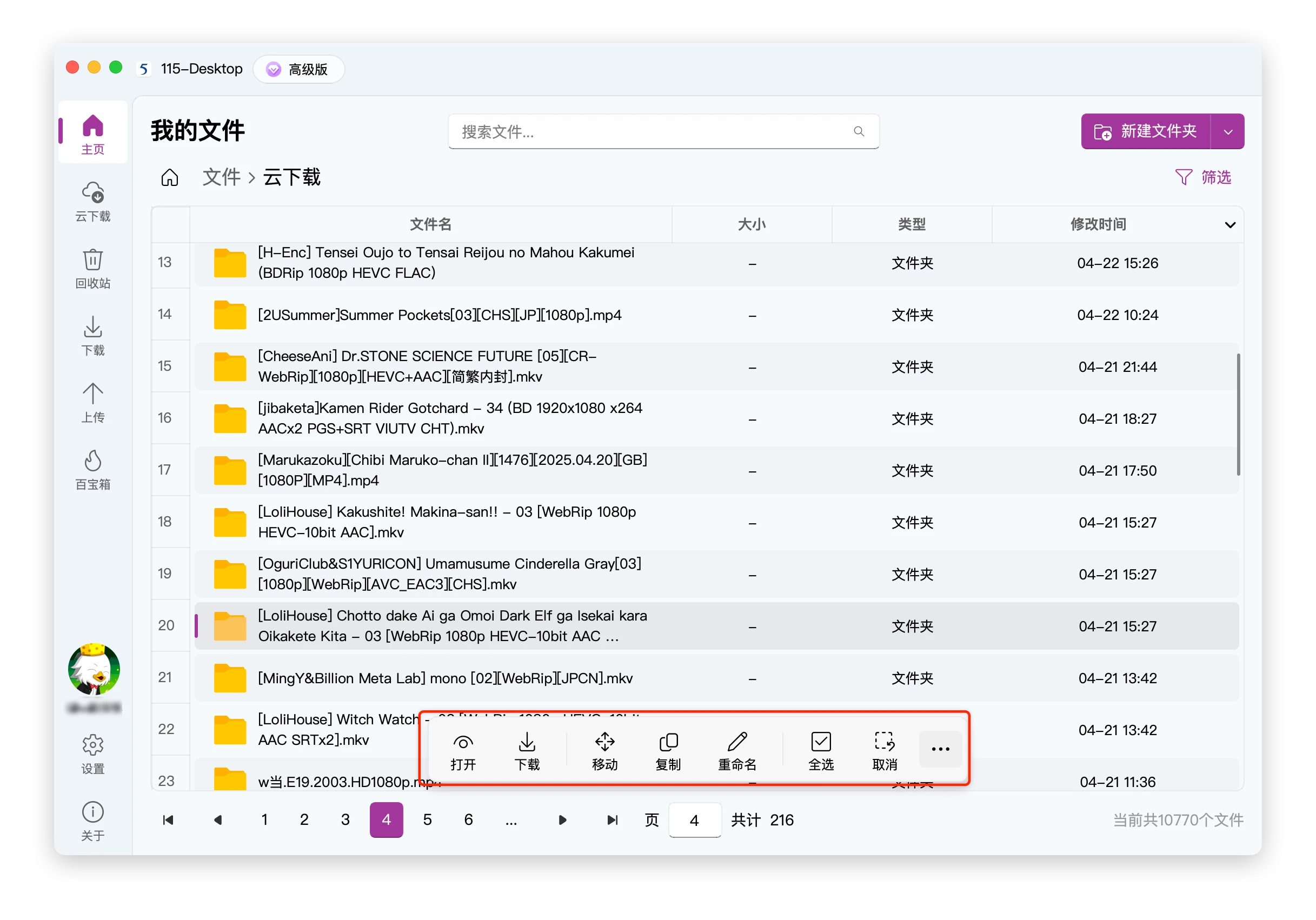Click the home breadcrumb icon
The width and height of the screenshot is (1316, 920).
pyautogui.click(x=170, y=178)
